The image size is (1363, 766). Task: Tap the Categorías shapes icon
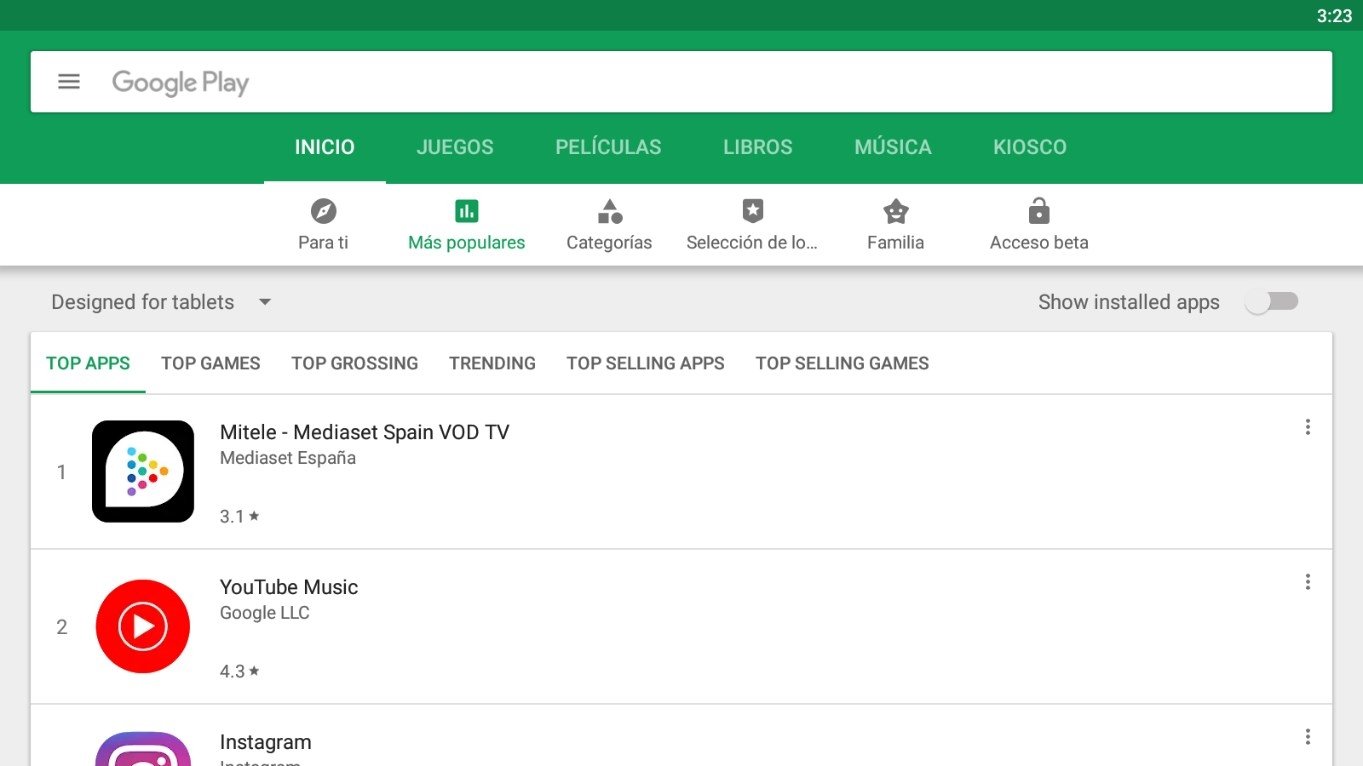click(x=609, y=211)
